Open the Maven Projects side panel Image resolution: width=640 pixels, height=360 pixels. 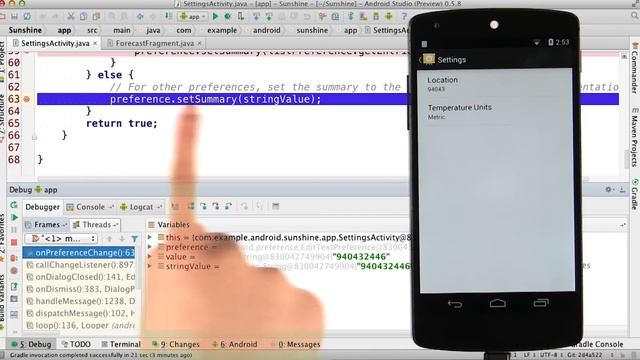[x=635, y=137]
